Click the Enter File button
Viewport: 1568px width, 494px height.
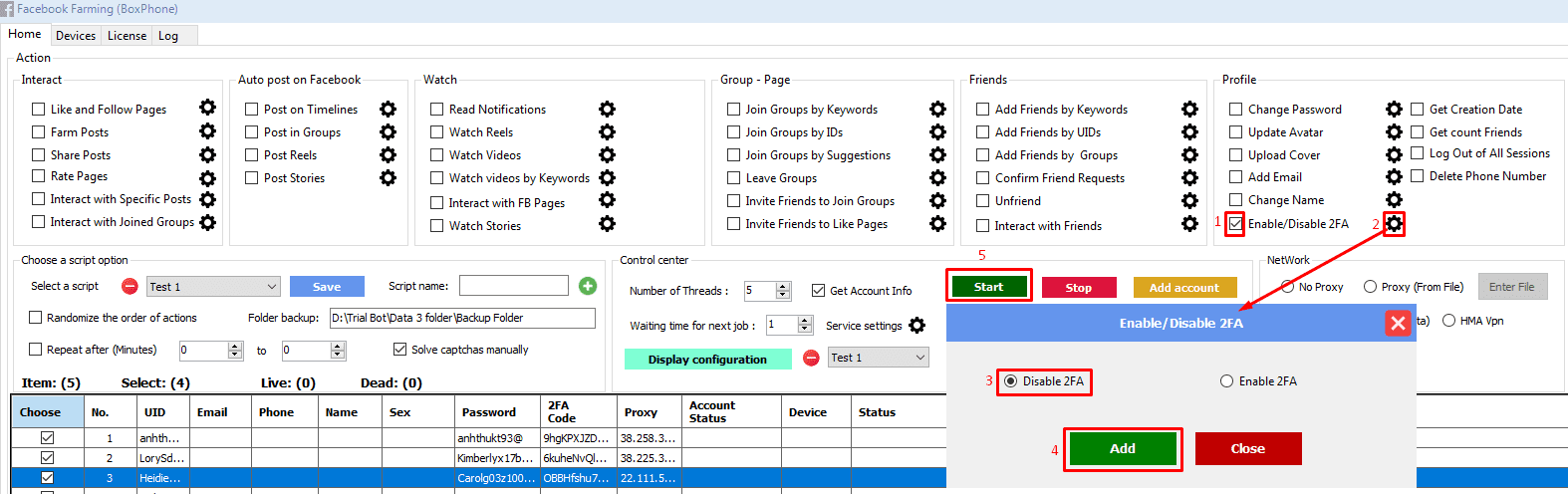click(x=1512, y=287)
